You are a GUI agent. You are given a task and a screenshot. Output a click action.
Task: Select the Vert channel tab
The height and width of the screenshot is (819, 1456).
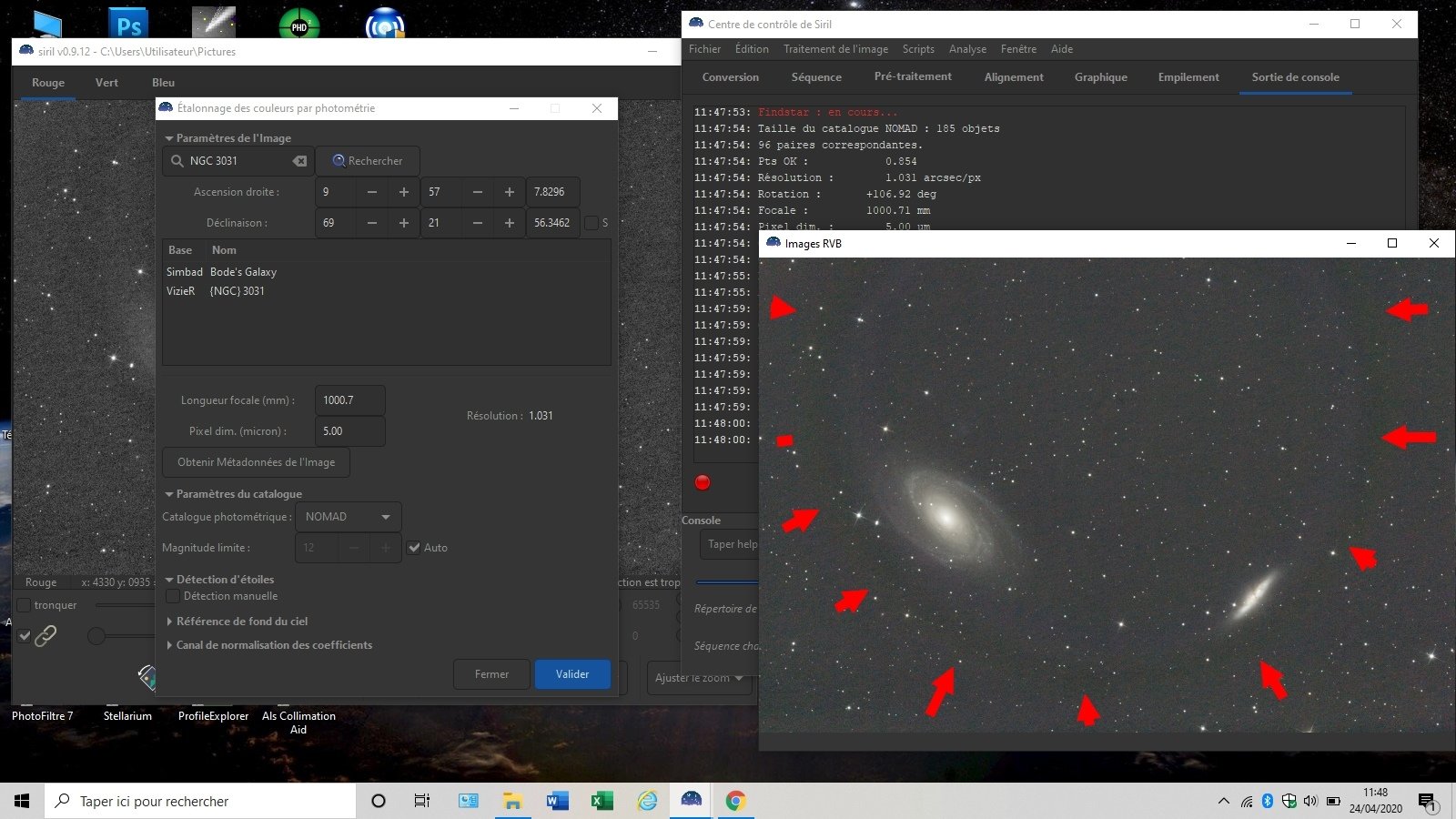(x=106, y=83)
